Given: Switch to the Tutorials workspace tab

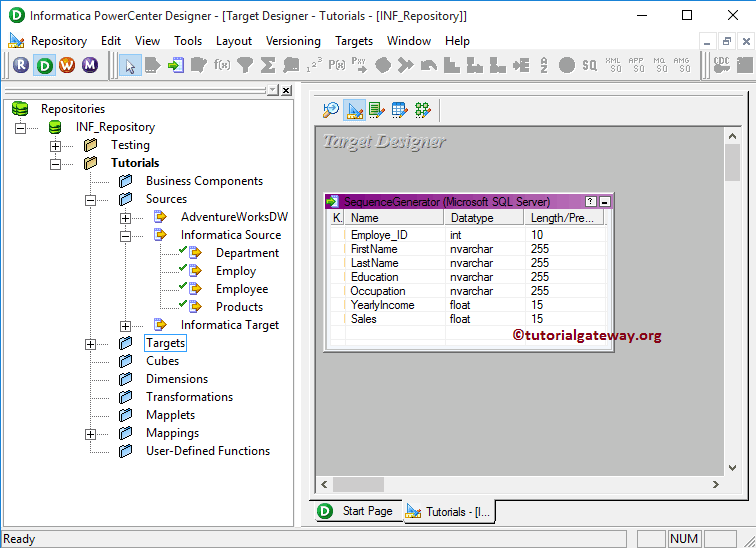Looking at the screenshot, I should click(449, 511).
